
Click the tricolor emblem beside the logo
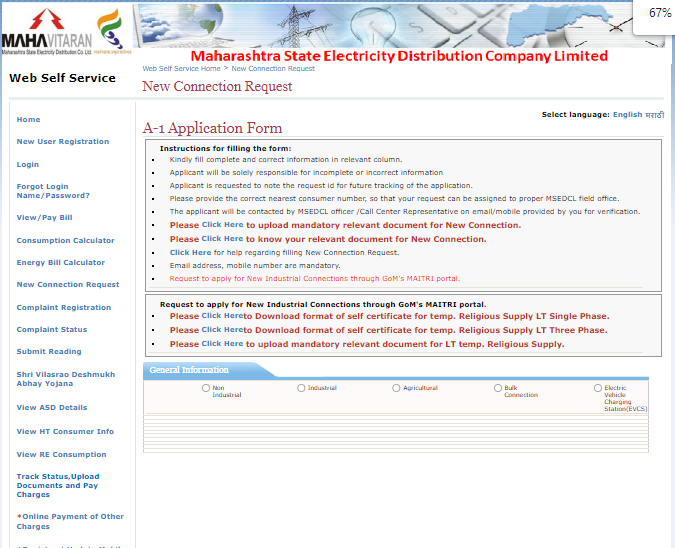[111, 30]
